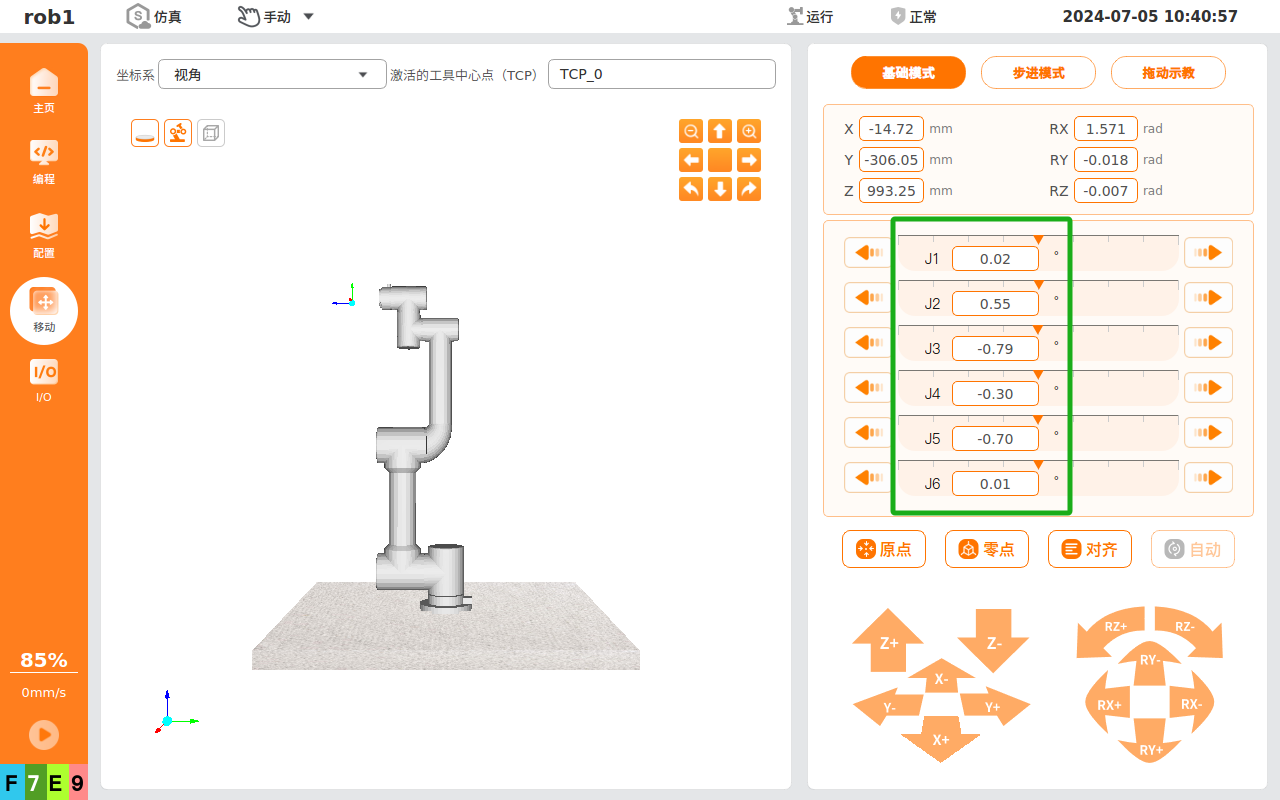Rotate the TCP with RX- arrow

tap(1191, 704)
